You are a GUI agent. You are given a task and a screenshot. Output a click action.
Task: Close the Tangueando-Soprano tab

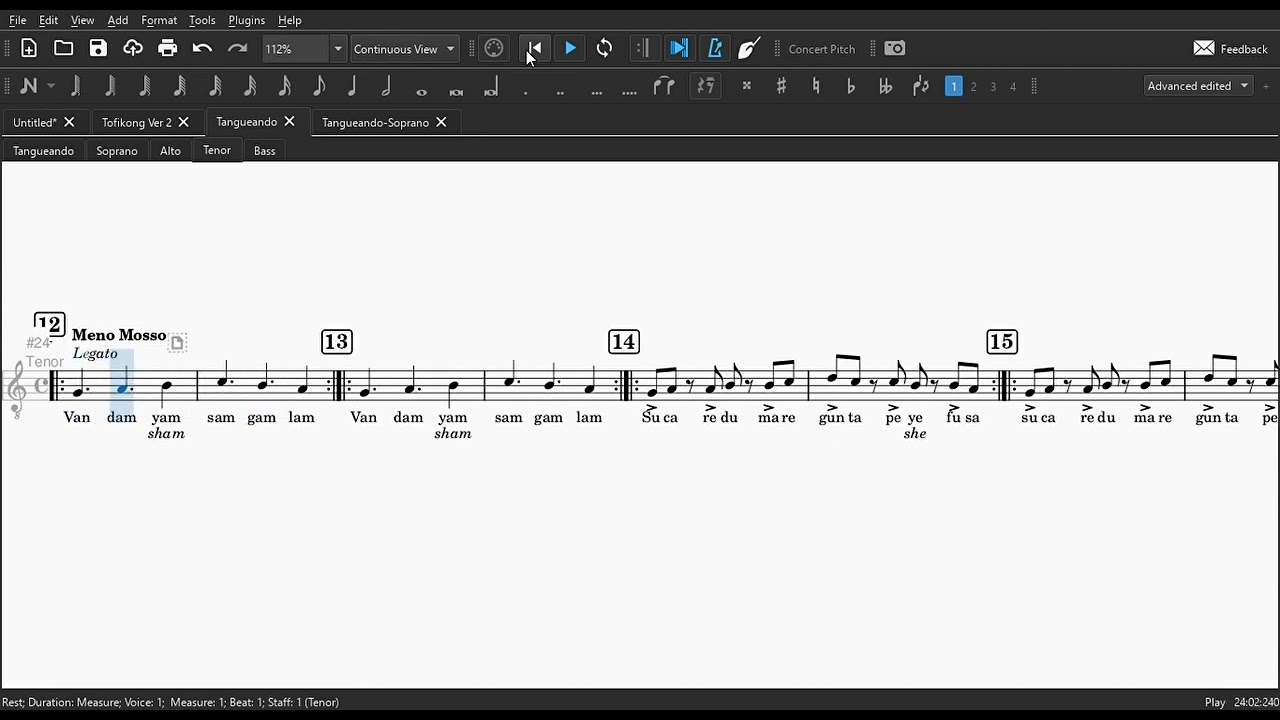pos(441,122)
